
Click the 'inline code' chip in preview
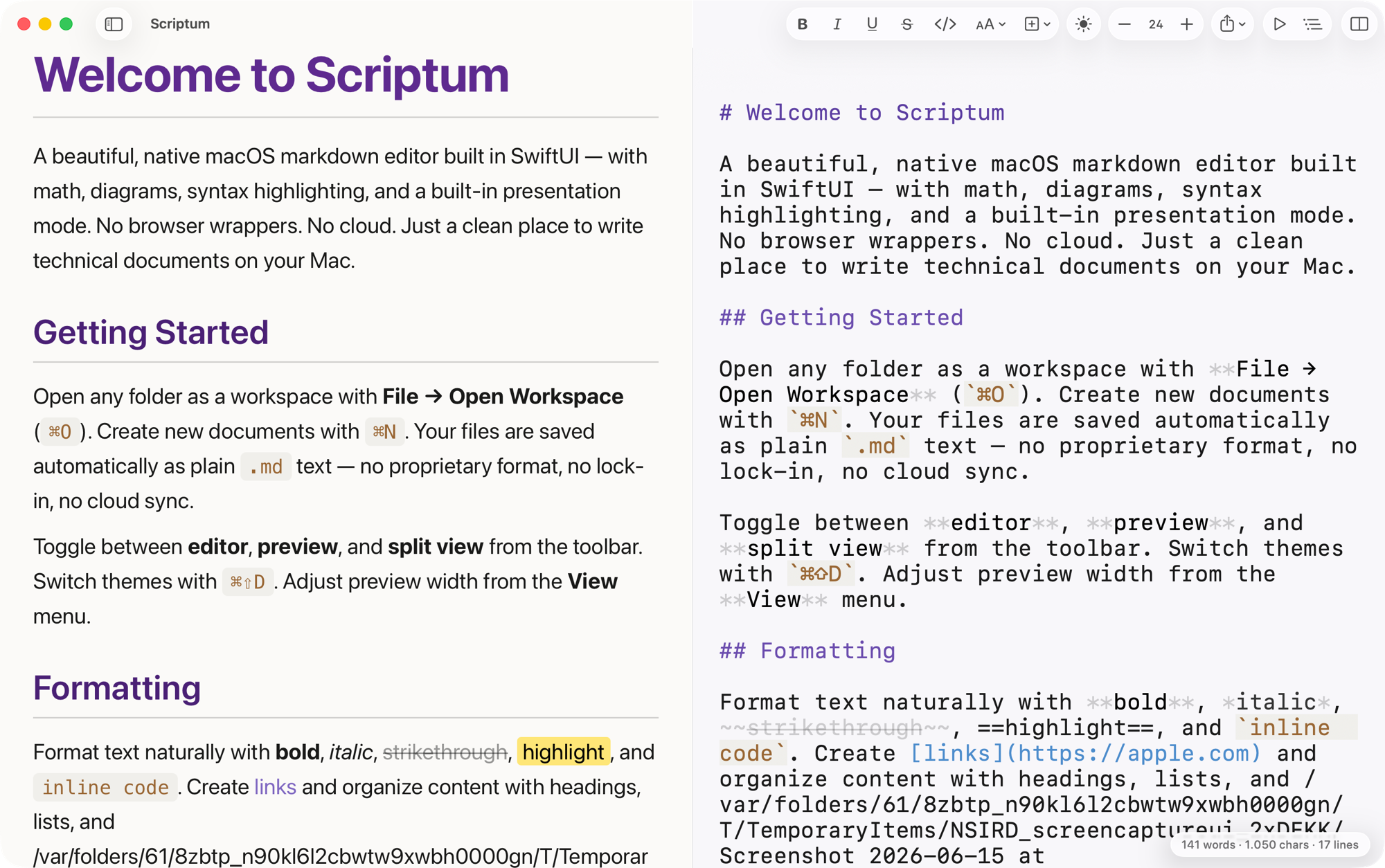pyautogui.click(x=105, y=787)
